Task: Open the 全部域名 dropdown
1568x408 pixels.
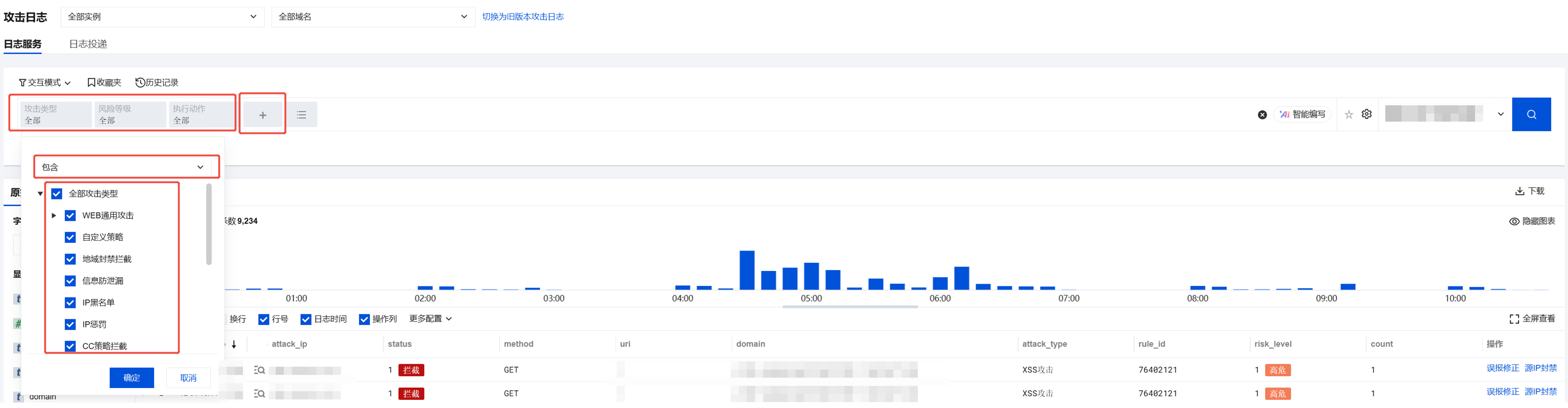Action: pos(373,17)
